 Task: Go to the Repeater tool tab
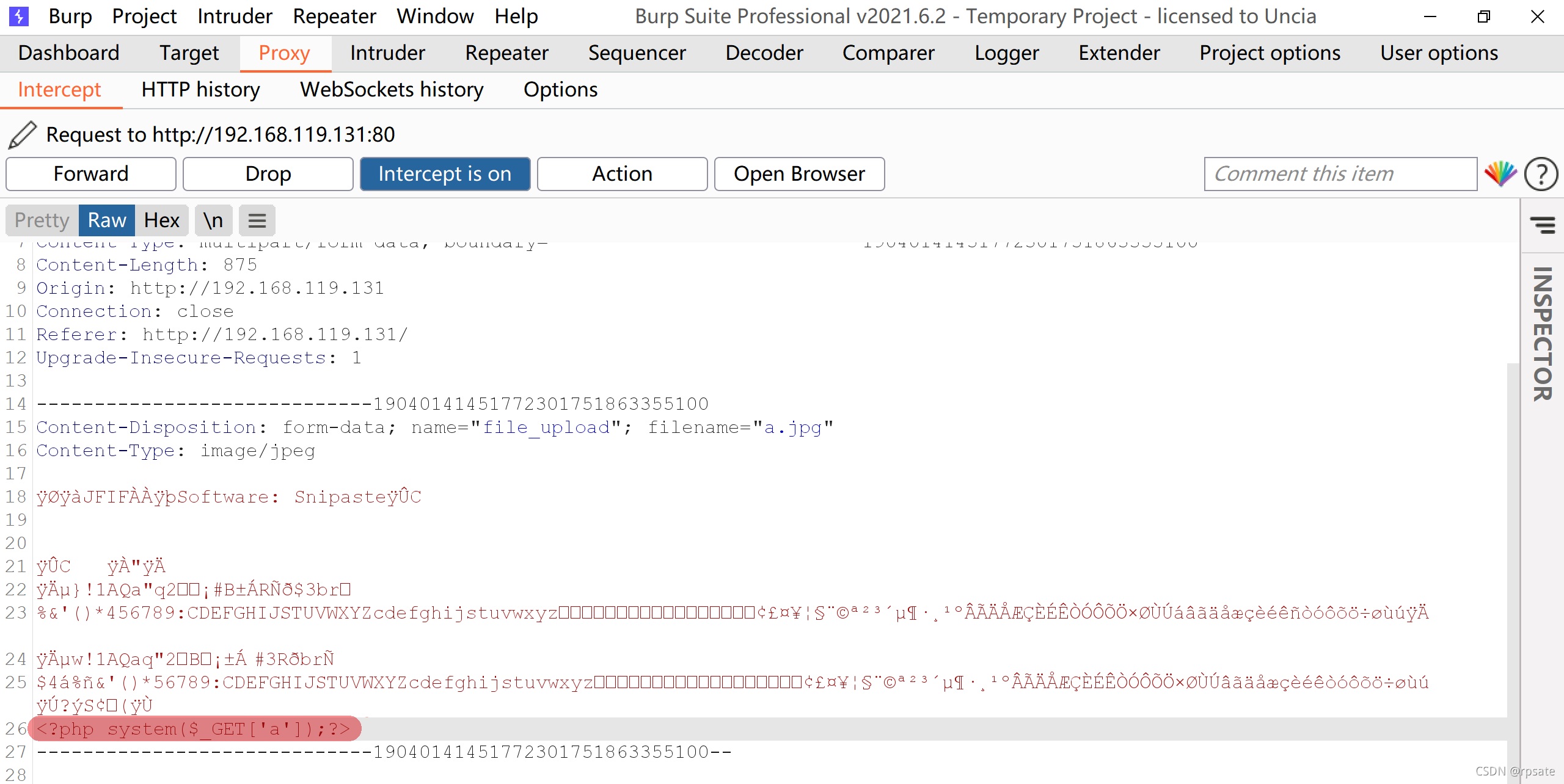506,53
